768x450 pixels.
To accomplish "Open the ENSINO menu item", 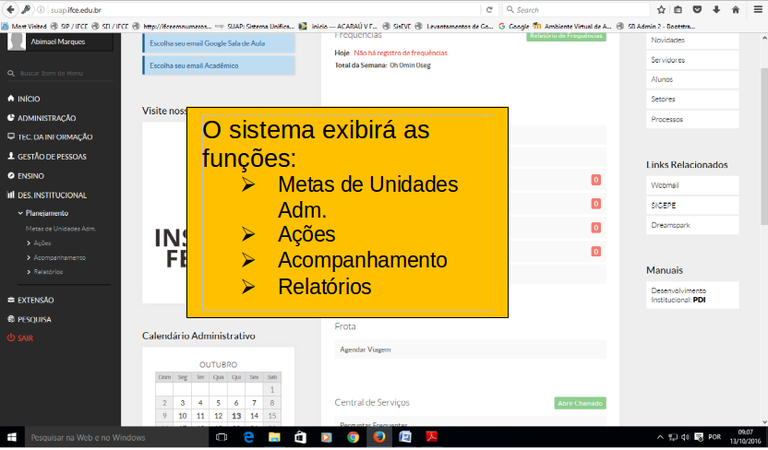I will click(30, 176).
